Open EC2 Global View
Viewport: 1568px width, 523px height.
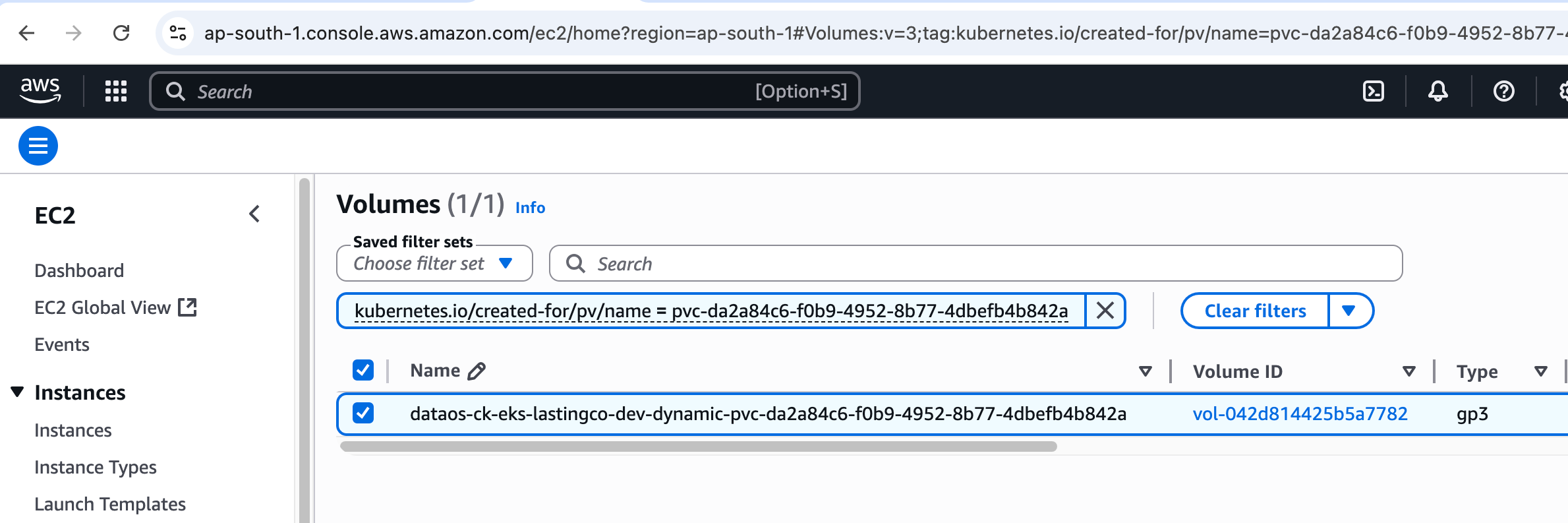click(102, 307)
